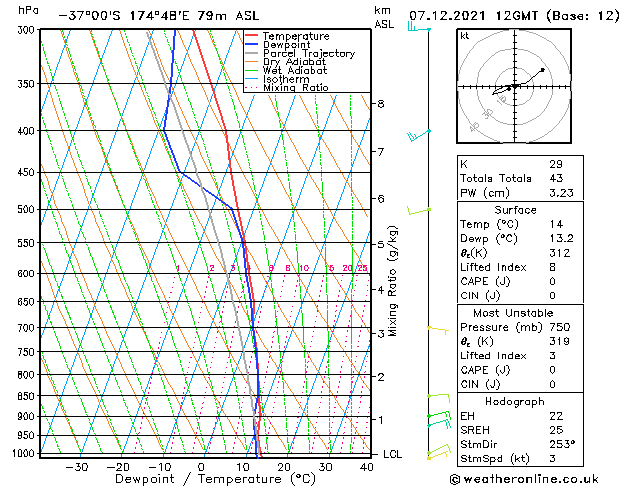
Task: Click the red Temperature legend line
Action: tap(251, 36)
